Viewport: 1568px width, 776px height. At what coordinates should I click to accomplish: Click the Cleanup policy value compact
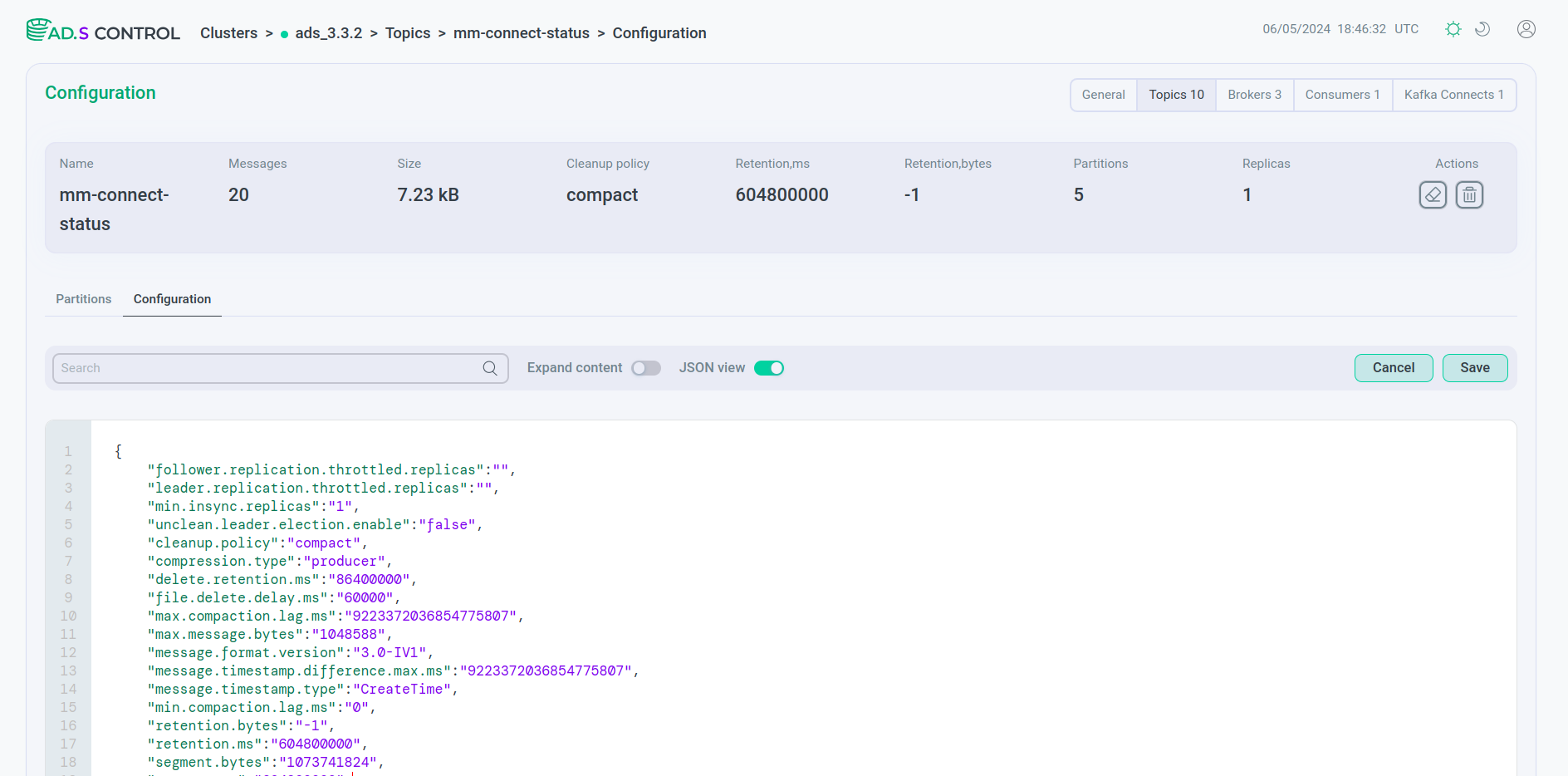(x=602, y=195)
